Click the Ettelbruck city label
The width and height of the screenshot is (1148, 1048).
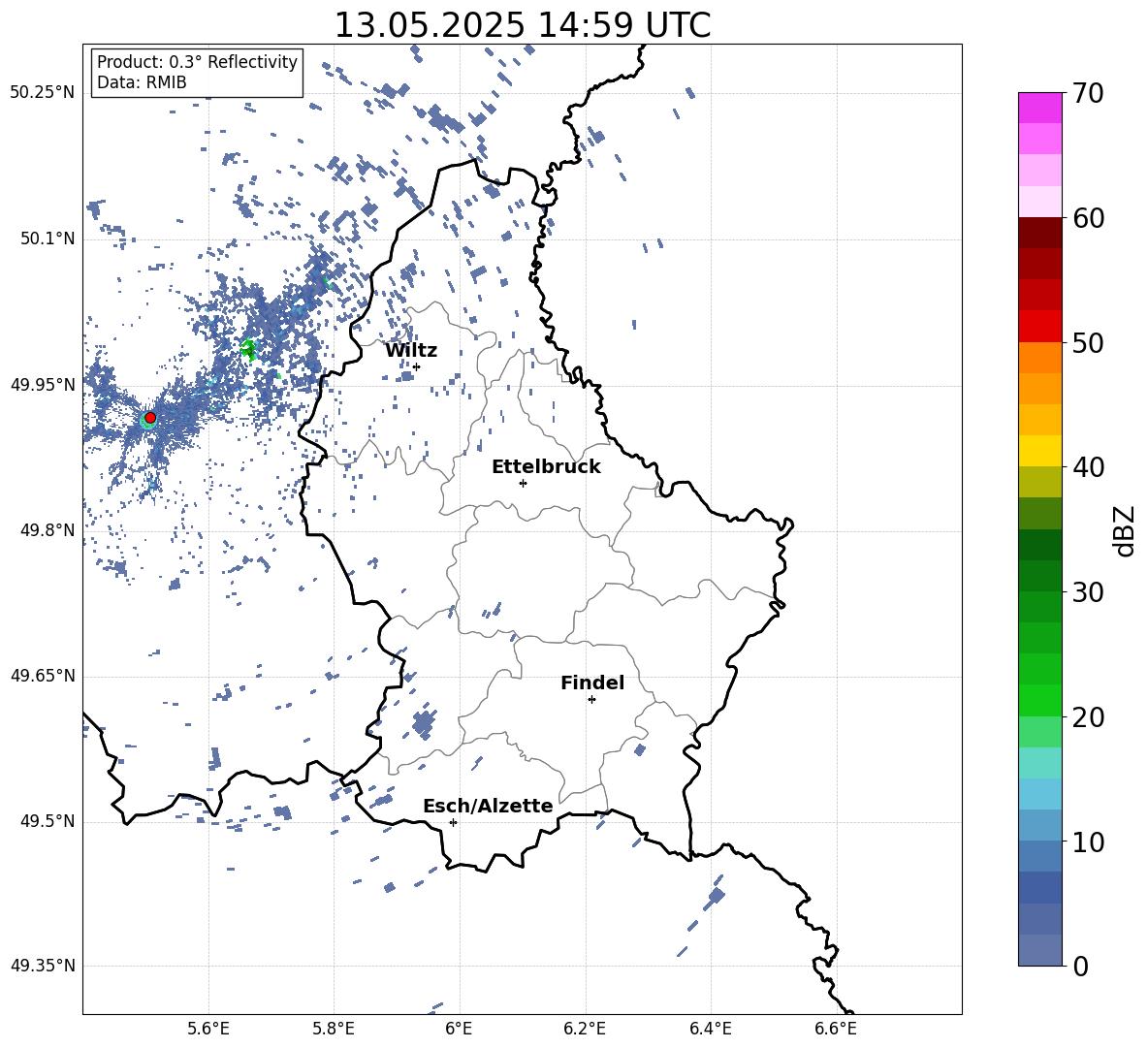tap(546, 467)
